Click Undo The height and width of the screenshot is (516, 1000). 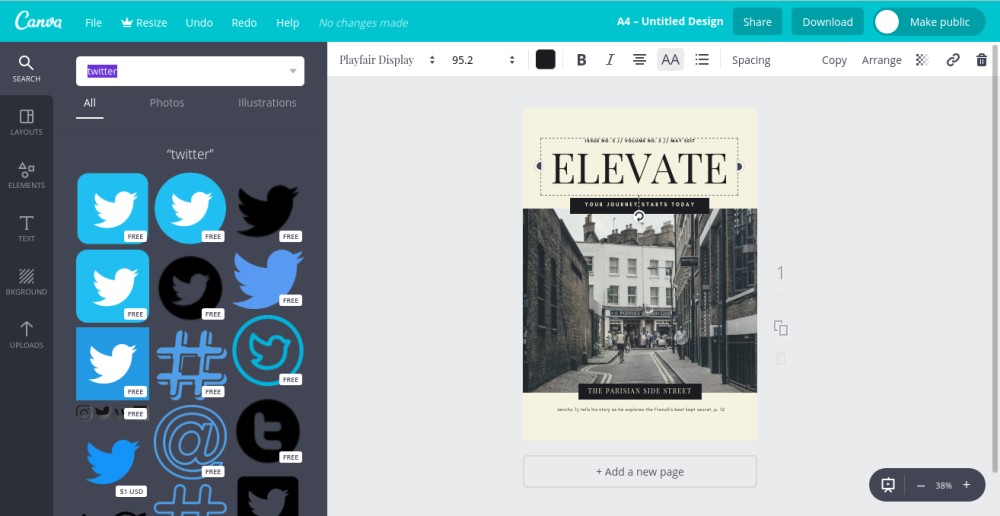(199, 22)
